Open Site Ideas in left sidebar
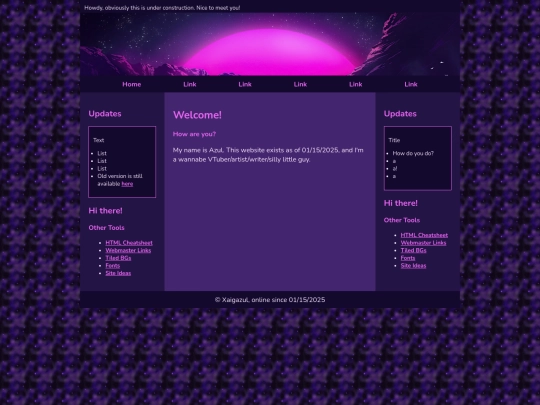 point(118,273)
